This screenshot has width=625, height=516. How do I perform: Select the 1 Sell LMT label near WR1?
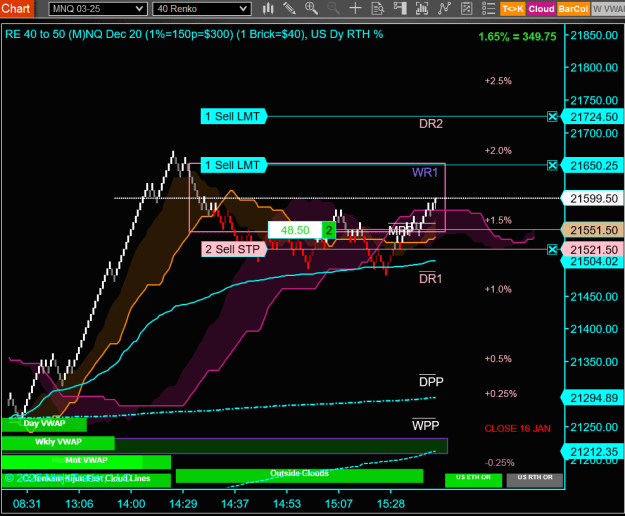pos(234,165)
